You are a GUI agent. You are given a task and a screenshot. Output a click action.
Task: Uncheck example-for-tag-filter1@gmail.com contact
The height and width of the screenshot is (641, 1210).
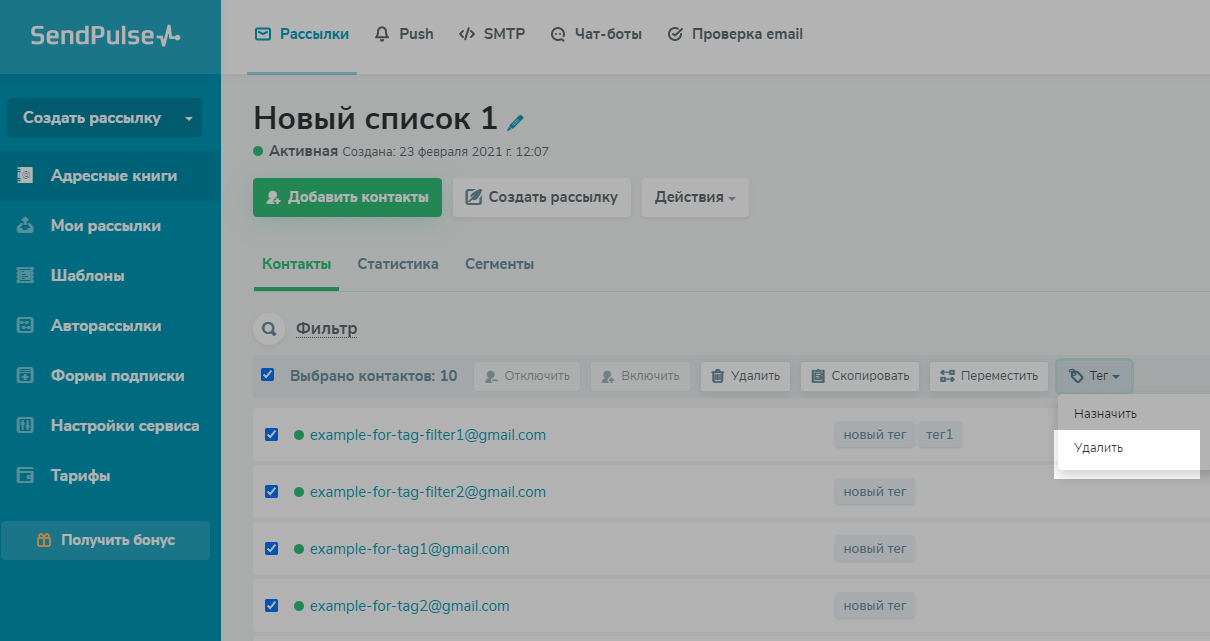[x=271, y=435]
